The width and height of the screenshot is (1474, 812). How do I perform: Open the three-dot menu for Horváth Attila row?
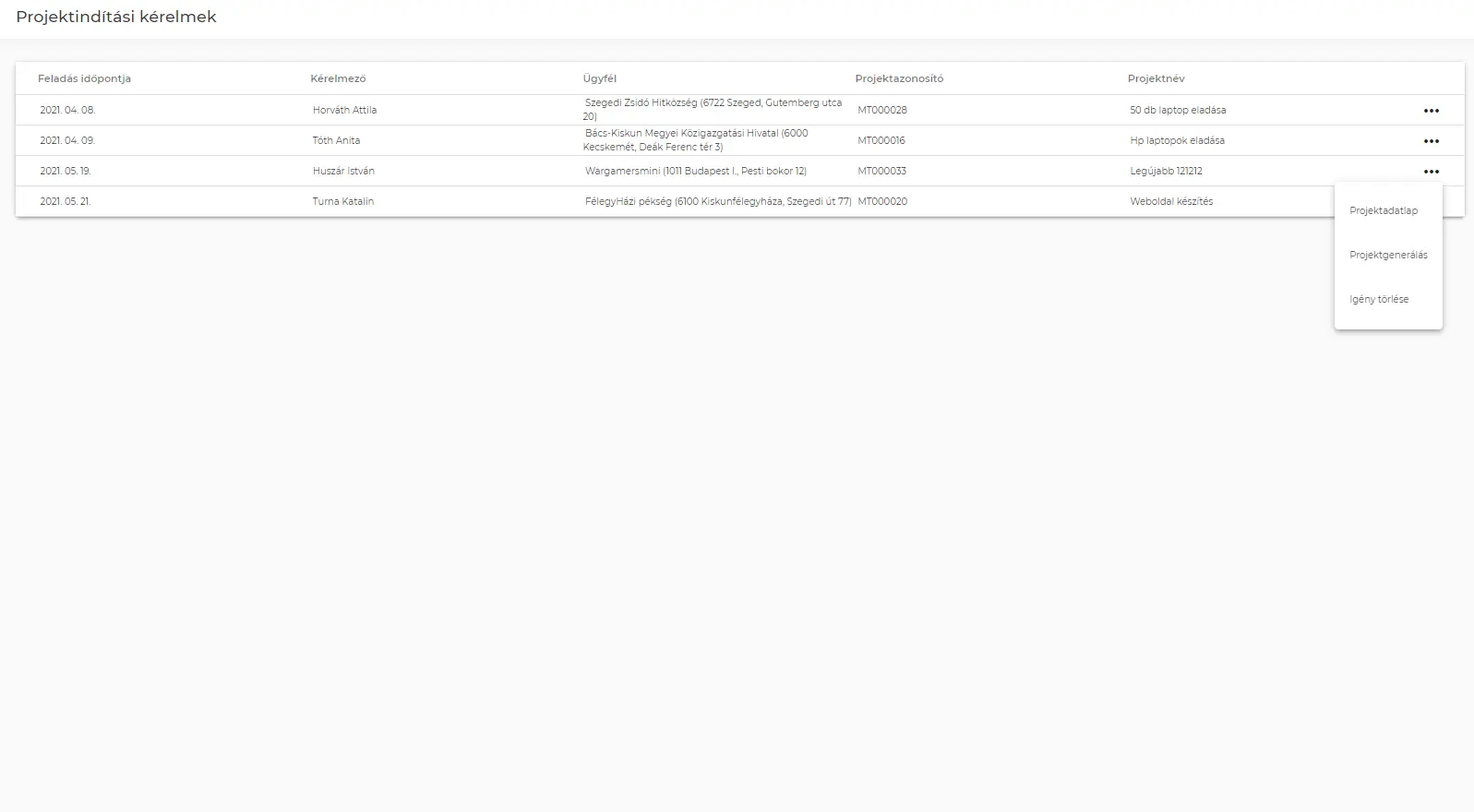1431,111
